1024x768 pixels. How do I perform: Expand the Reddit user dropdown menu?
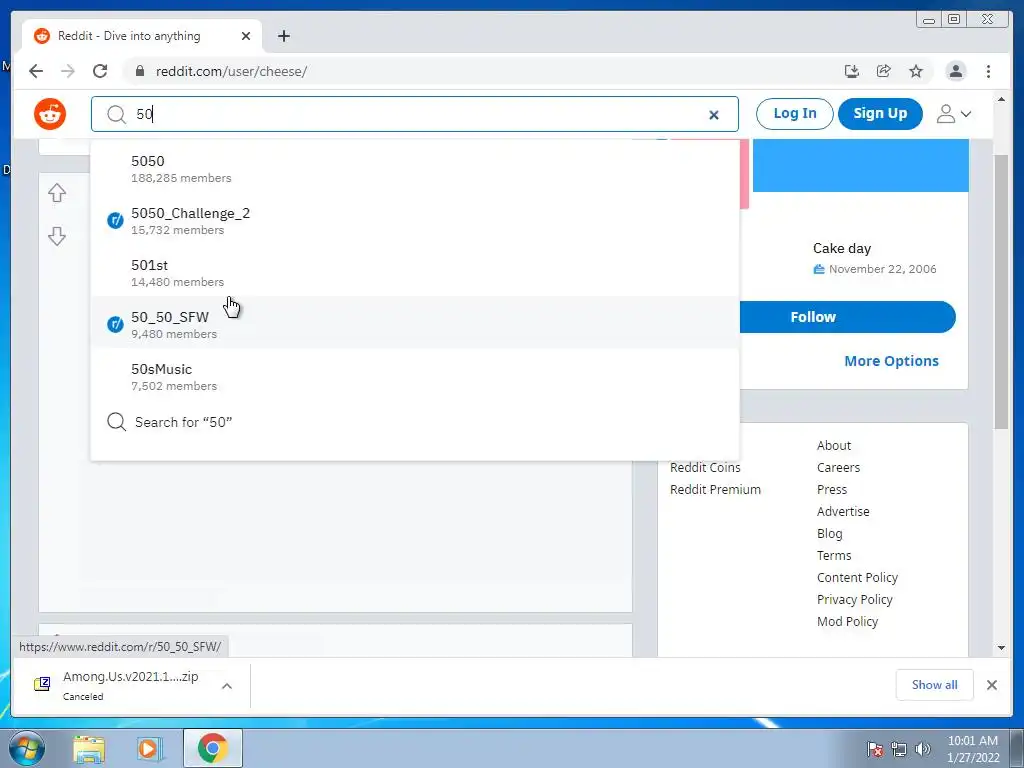point(954,114)
